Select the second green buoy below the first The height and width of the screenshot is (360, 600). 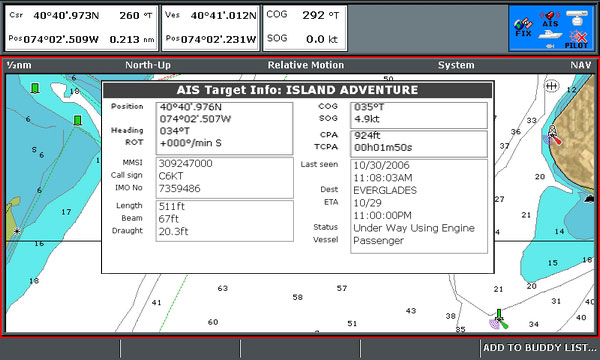78,121
